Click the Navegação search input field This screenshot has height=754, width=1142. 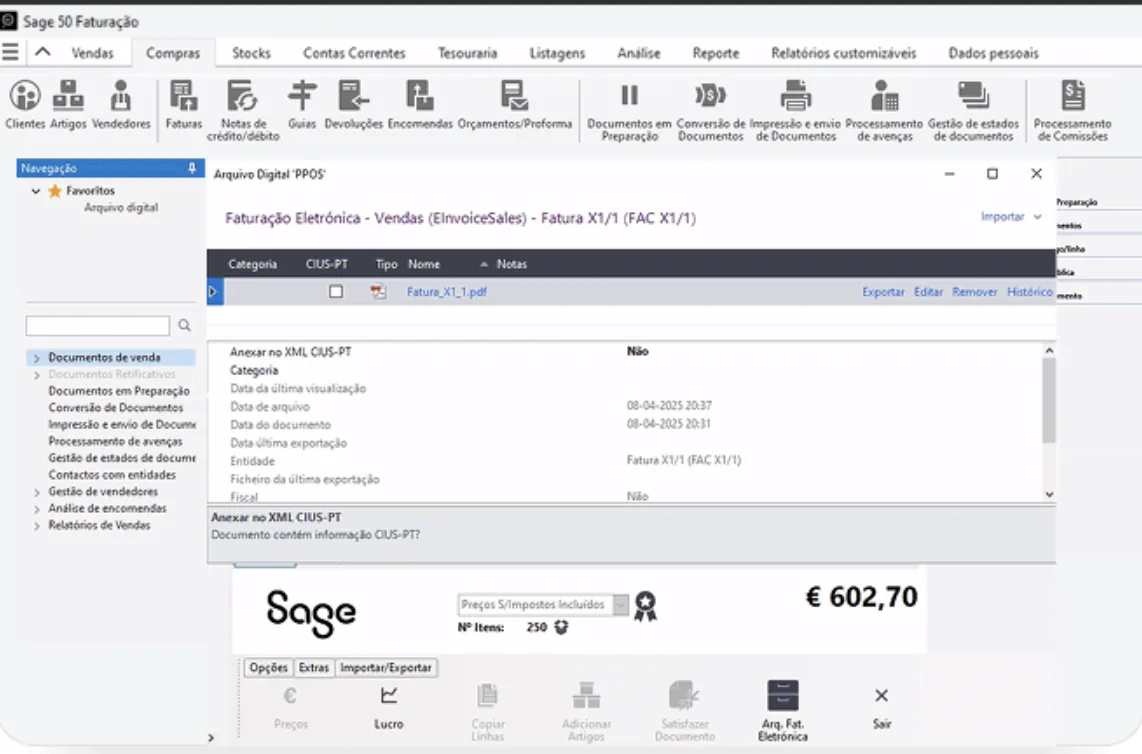point(98,326)
